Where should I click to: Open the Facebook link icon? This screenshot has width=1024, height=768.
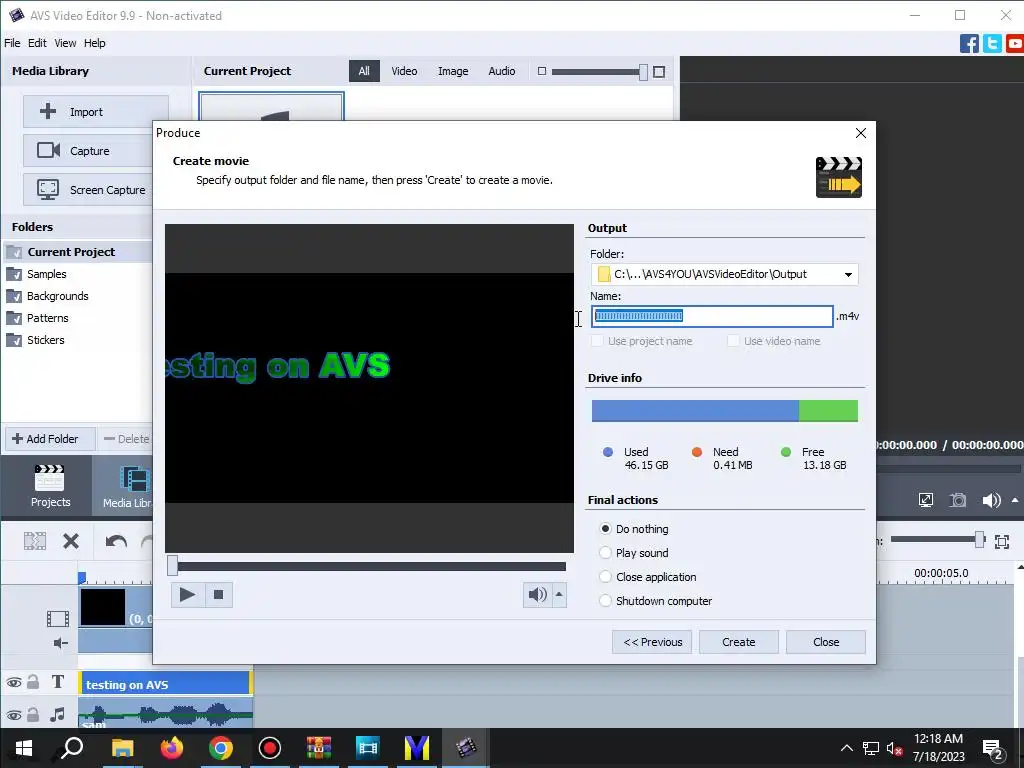click(969, 44)
